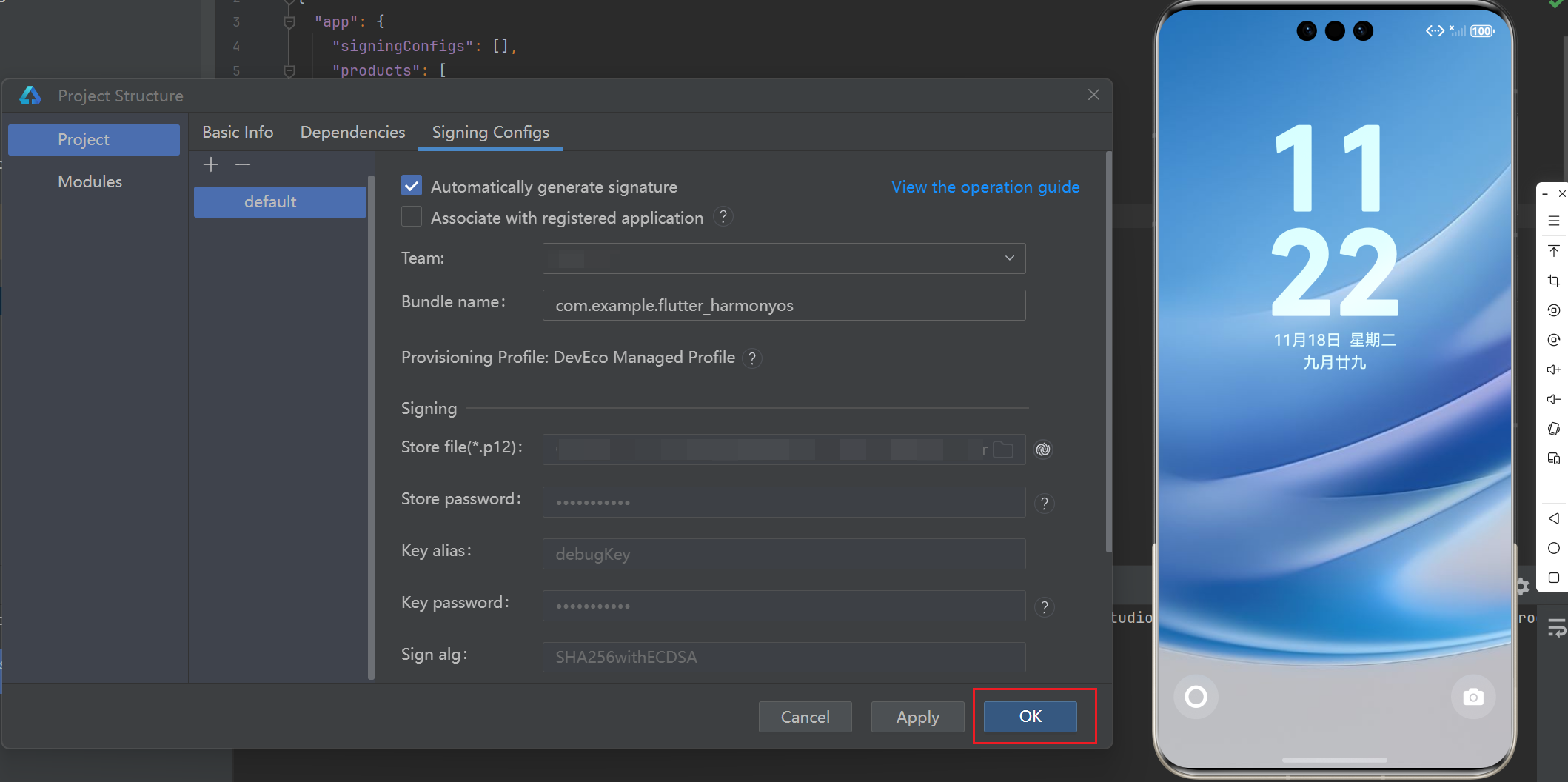Click emulator volume down icon
This screenshot has width=1568, height=782.
(x=1553, y=399)
